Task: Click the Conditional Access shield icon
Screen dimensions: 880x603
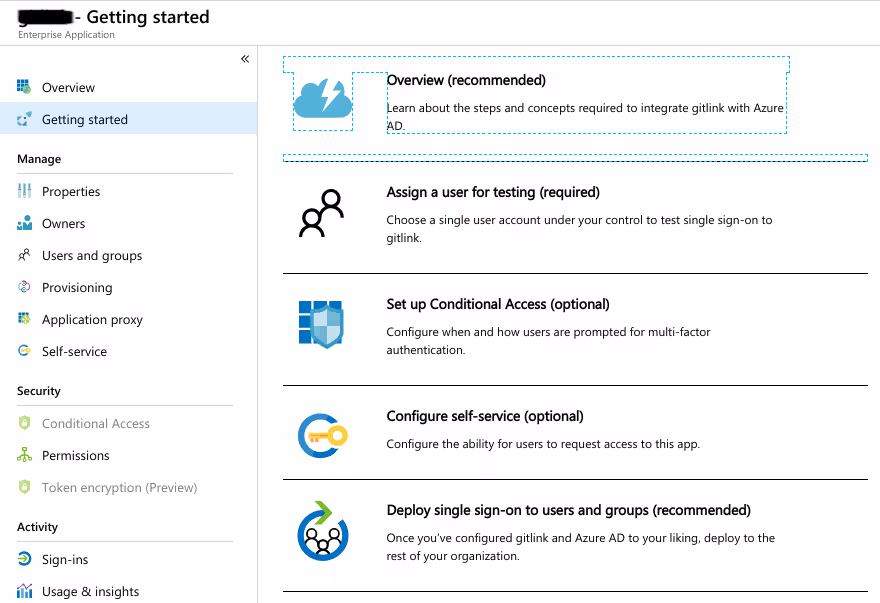Action: click(321, 324)
